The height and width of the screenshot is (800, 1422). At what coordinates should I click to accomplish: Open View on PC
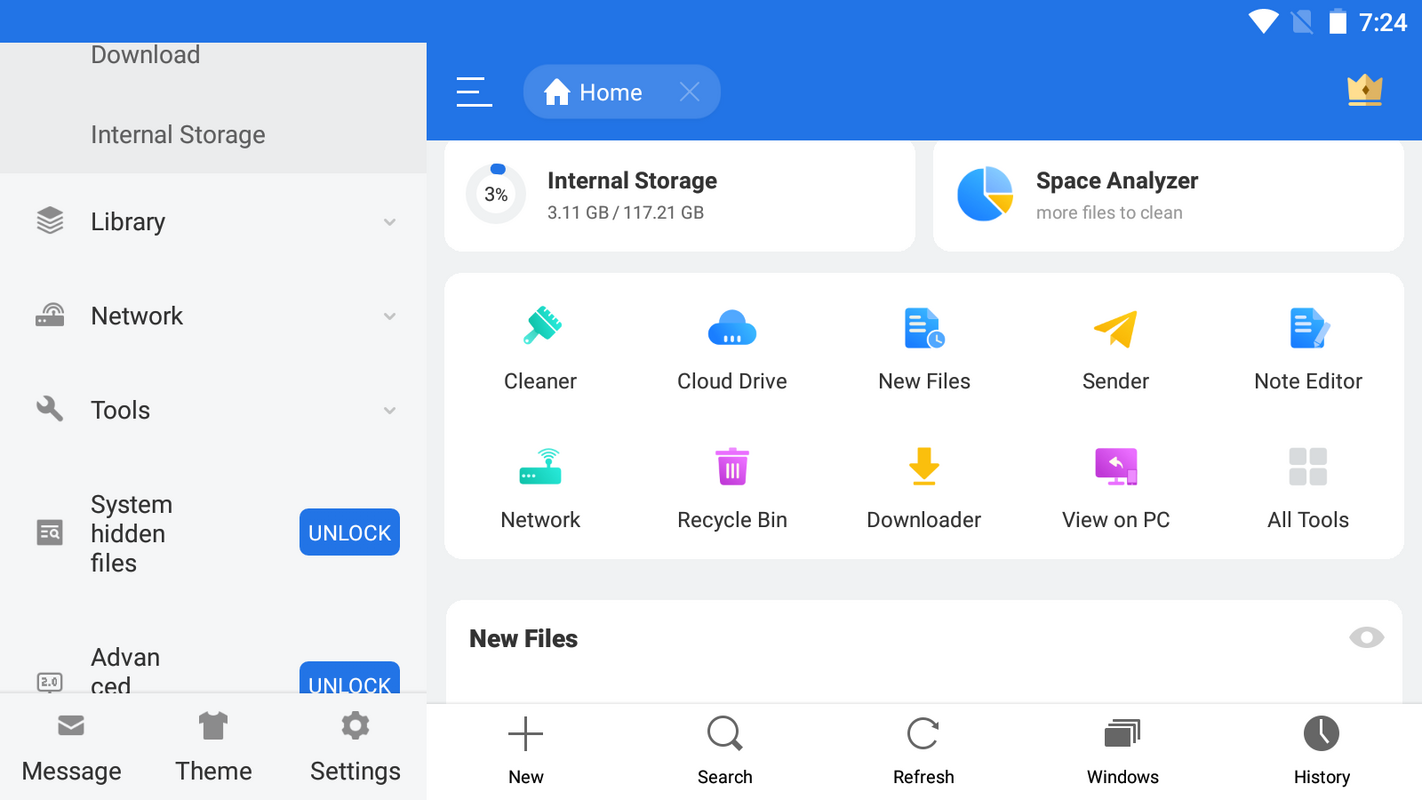pos(1115,488)
